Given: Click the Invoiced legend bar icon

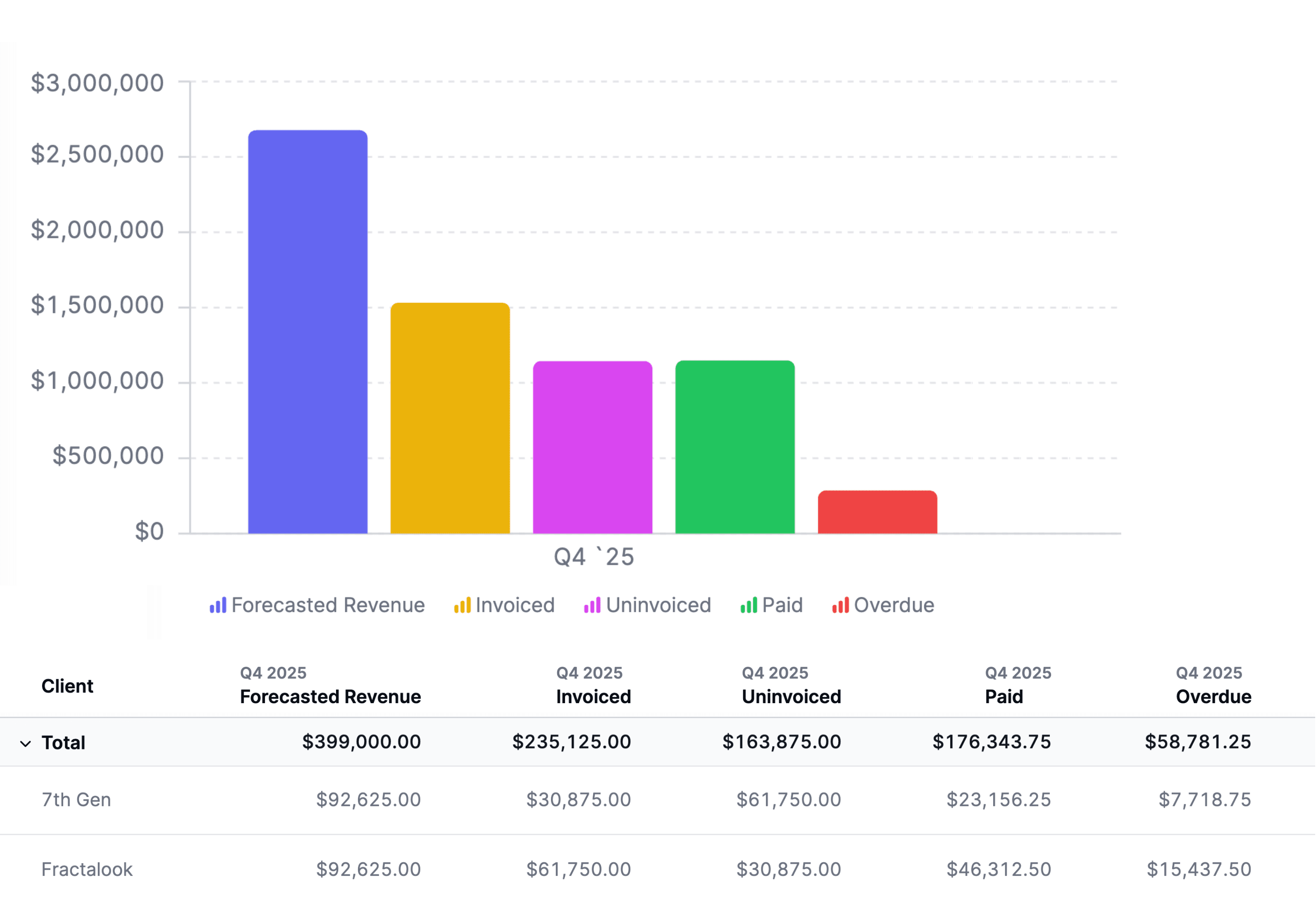Looking at the screenshot, I should (x=462, y=605).
